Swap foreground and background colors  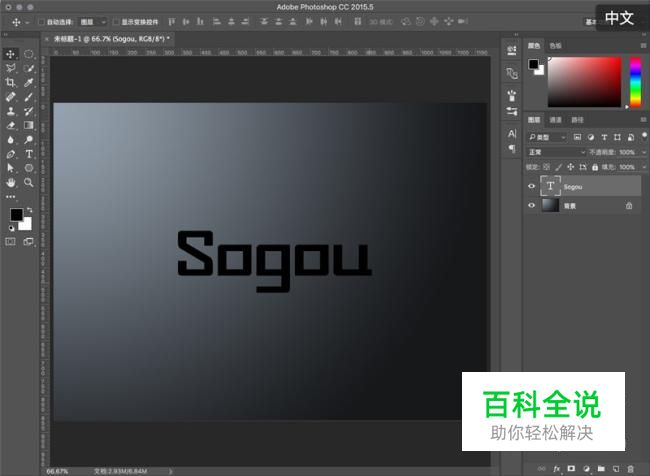click(x=29, y=210)
